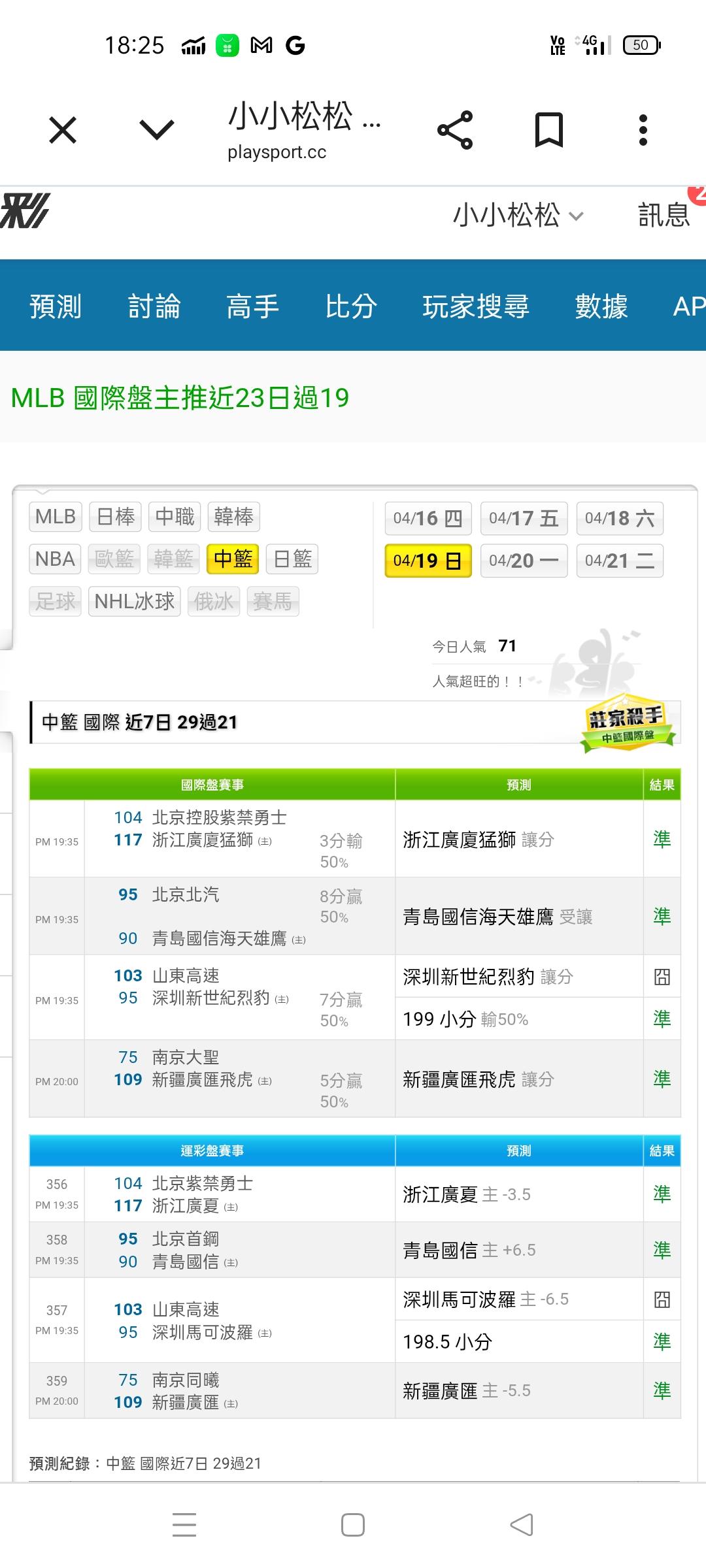
Task: Choose the 韓棒 league button
Action: point(234,517)
